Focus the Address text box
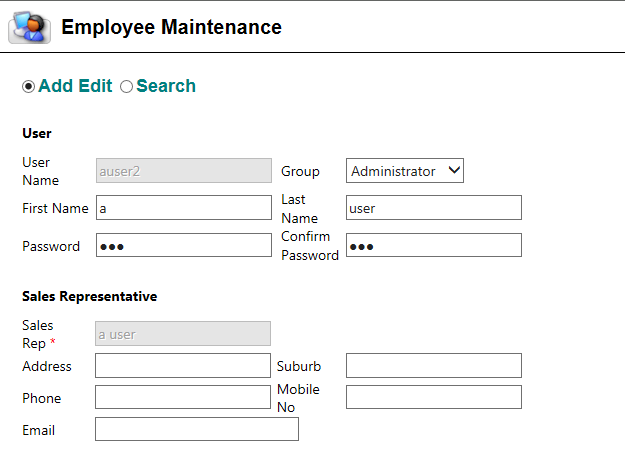The image size is (625, 475). [183, 365]
